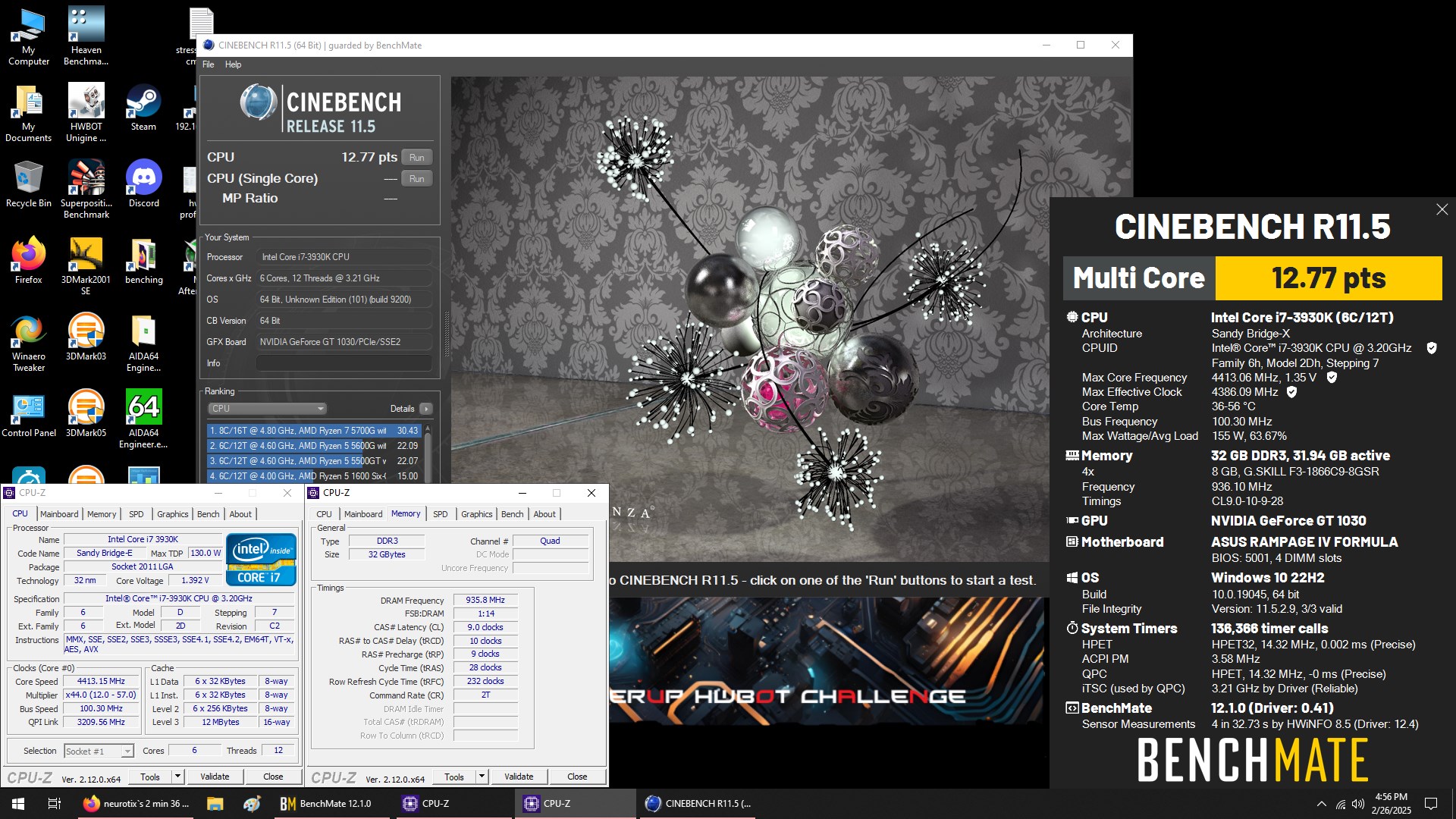Open the benching folder icon

coord(143,260)
